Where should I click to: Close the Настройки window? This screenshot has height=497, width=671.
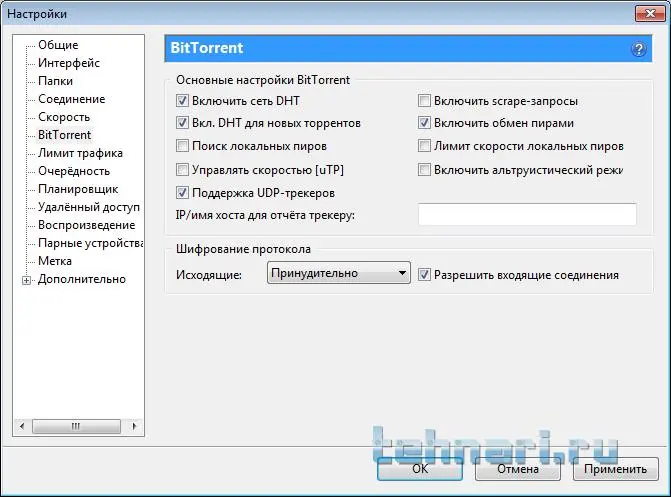(x=650, y=14)
